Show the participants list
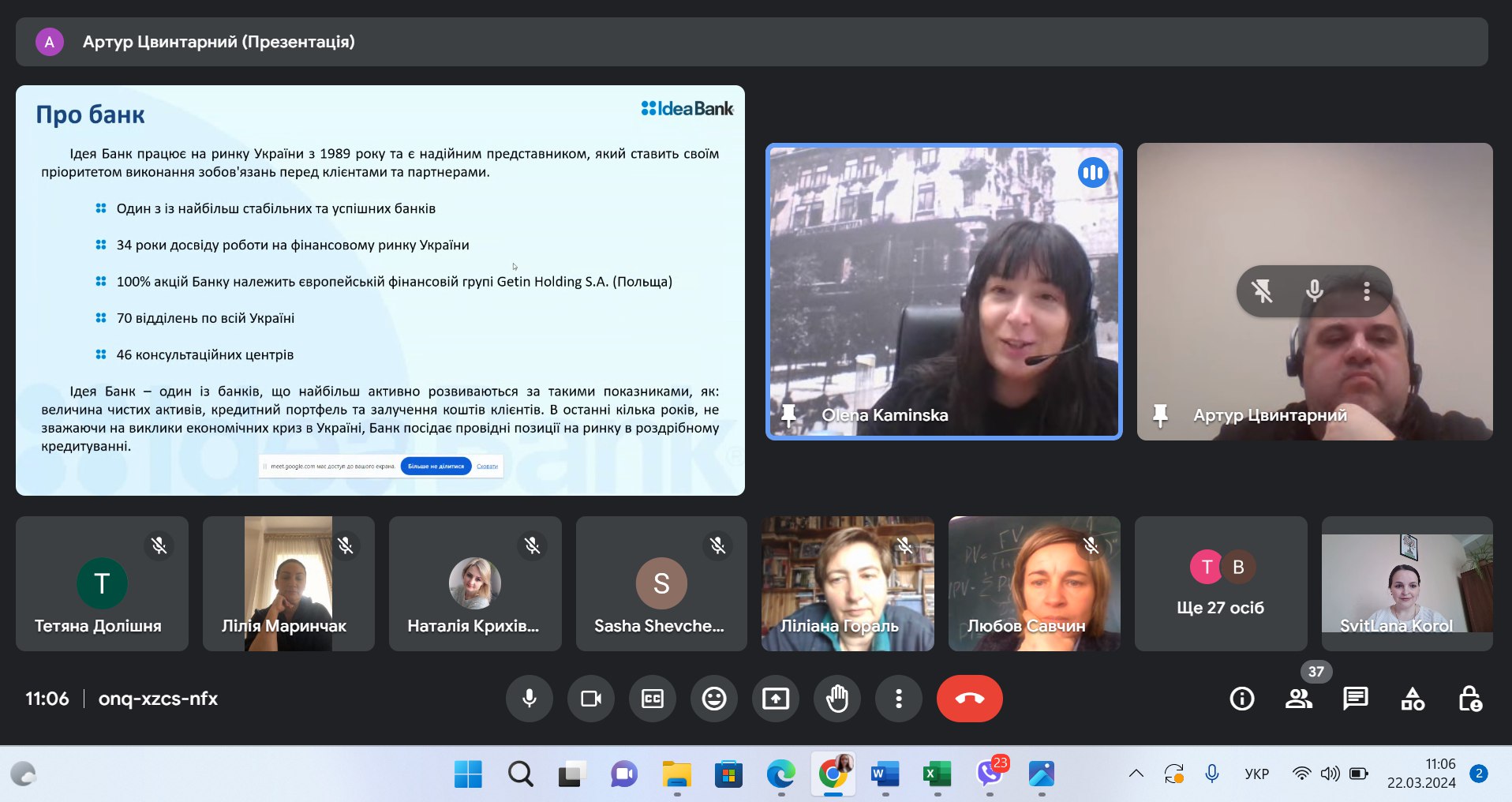 [1299, 699]
